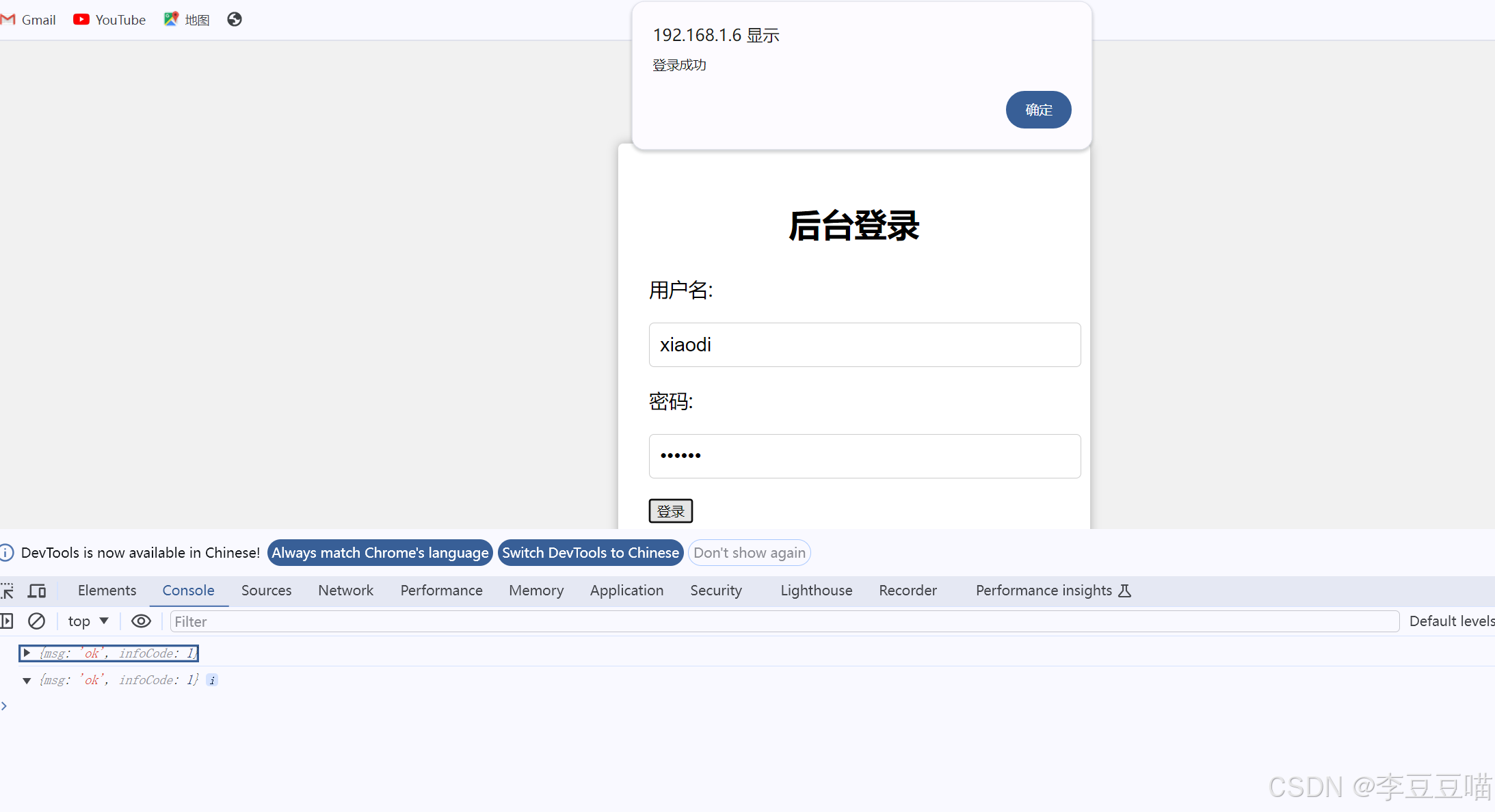This screenshot has height=812, width=1495.
Task: Clear the console messages
Action: coord(36,621)
